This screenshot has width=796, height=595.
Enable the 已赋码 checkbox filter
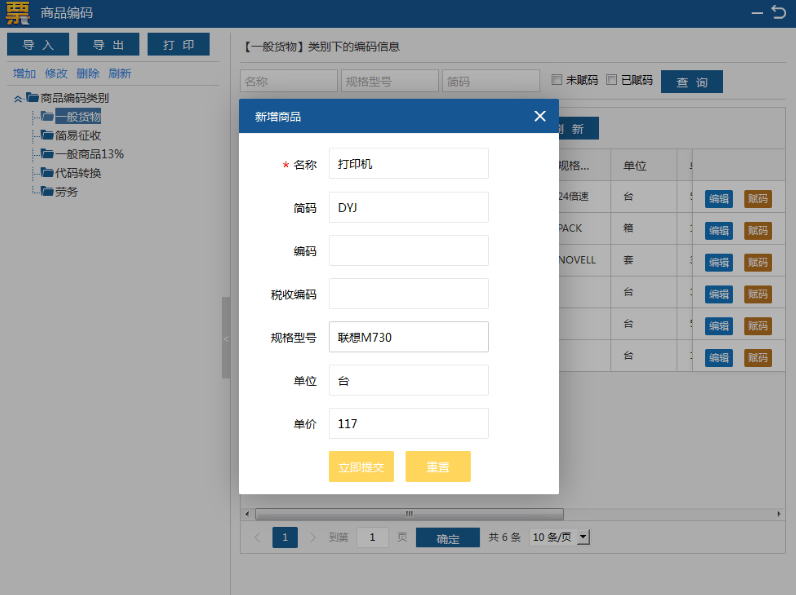pos(612,80)
